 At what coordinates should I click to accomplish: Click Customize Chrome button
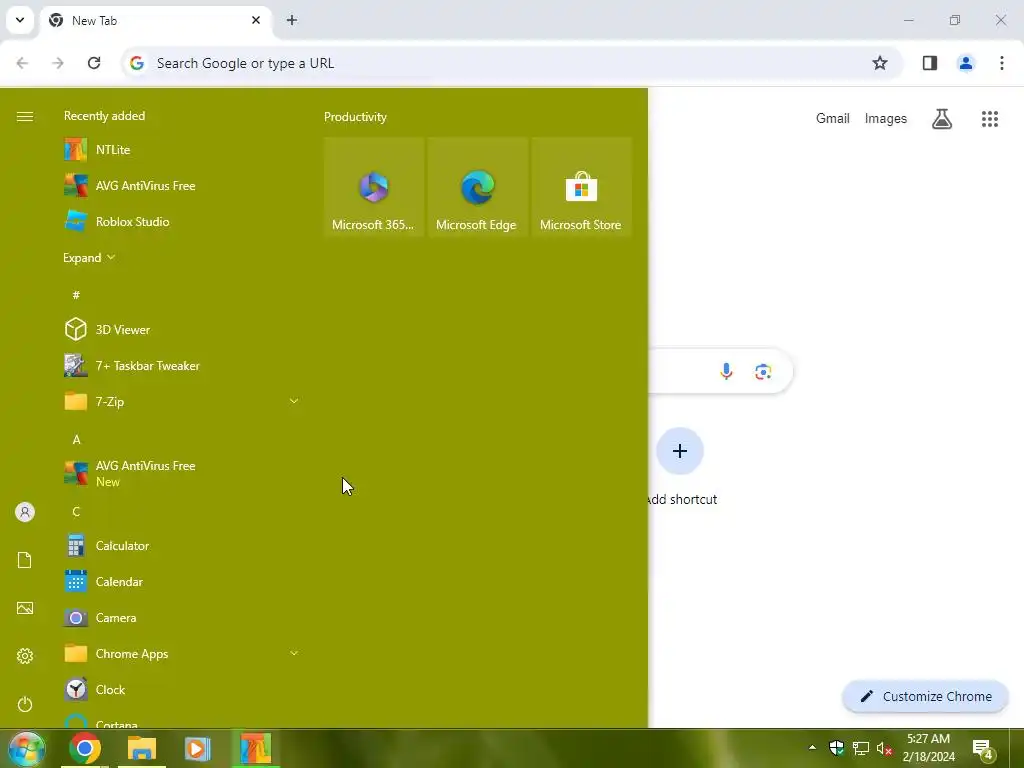coord(925,696)
